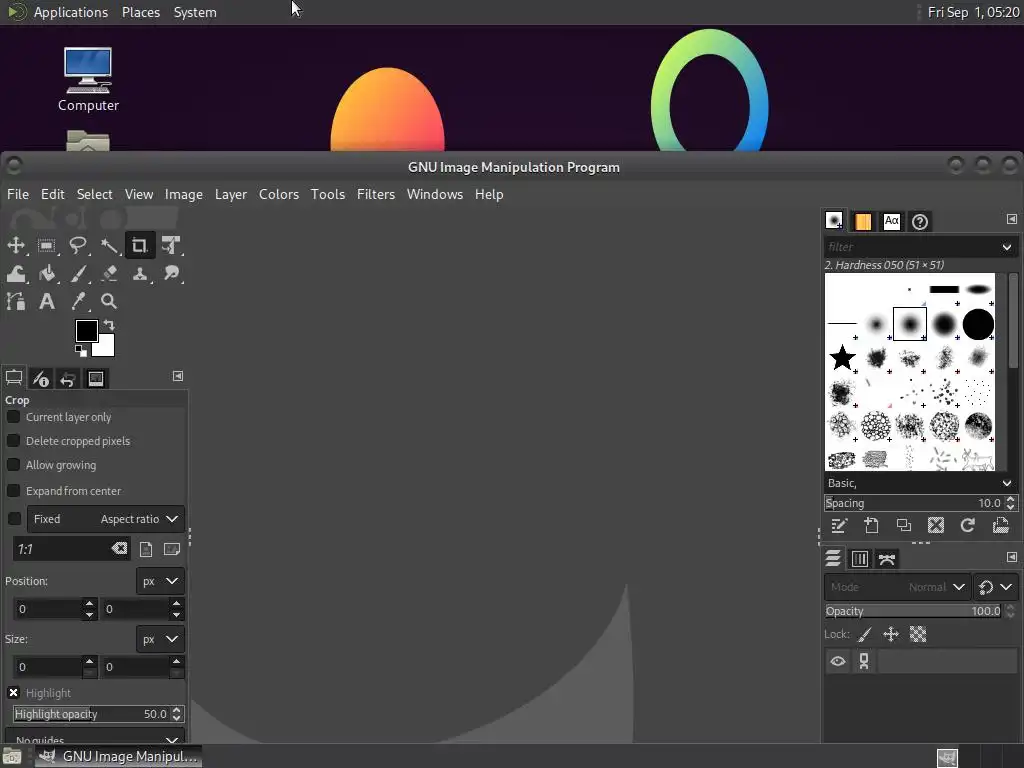Toggle lock position and size
This screenshot has height=768, width=1024.
(x=891, y=634)
